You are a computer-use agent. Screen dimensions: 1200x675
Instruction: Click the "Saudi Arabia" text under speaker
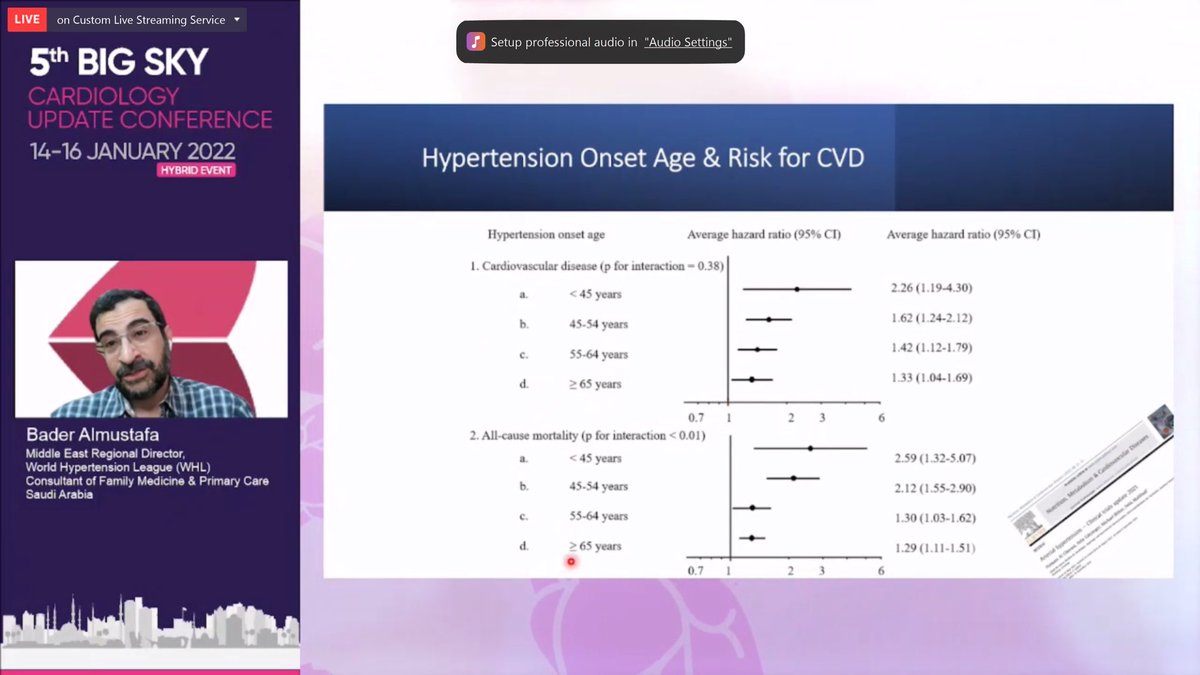point(60,494)
